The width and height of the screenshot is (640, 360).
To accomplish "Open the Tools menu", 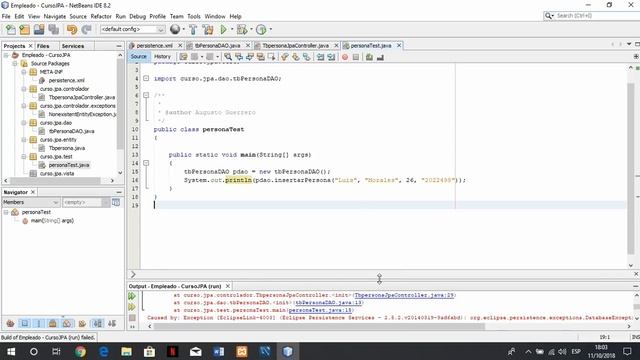I will (x=194, y=16).
